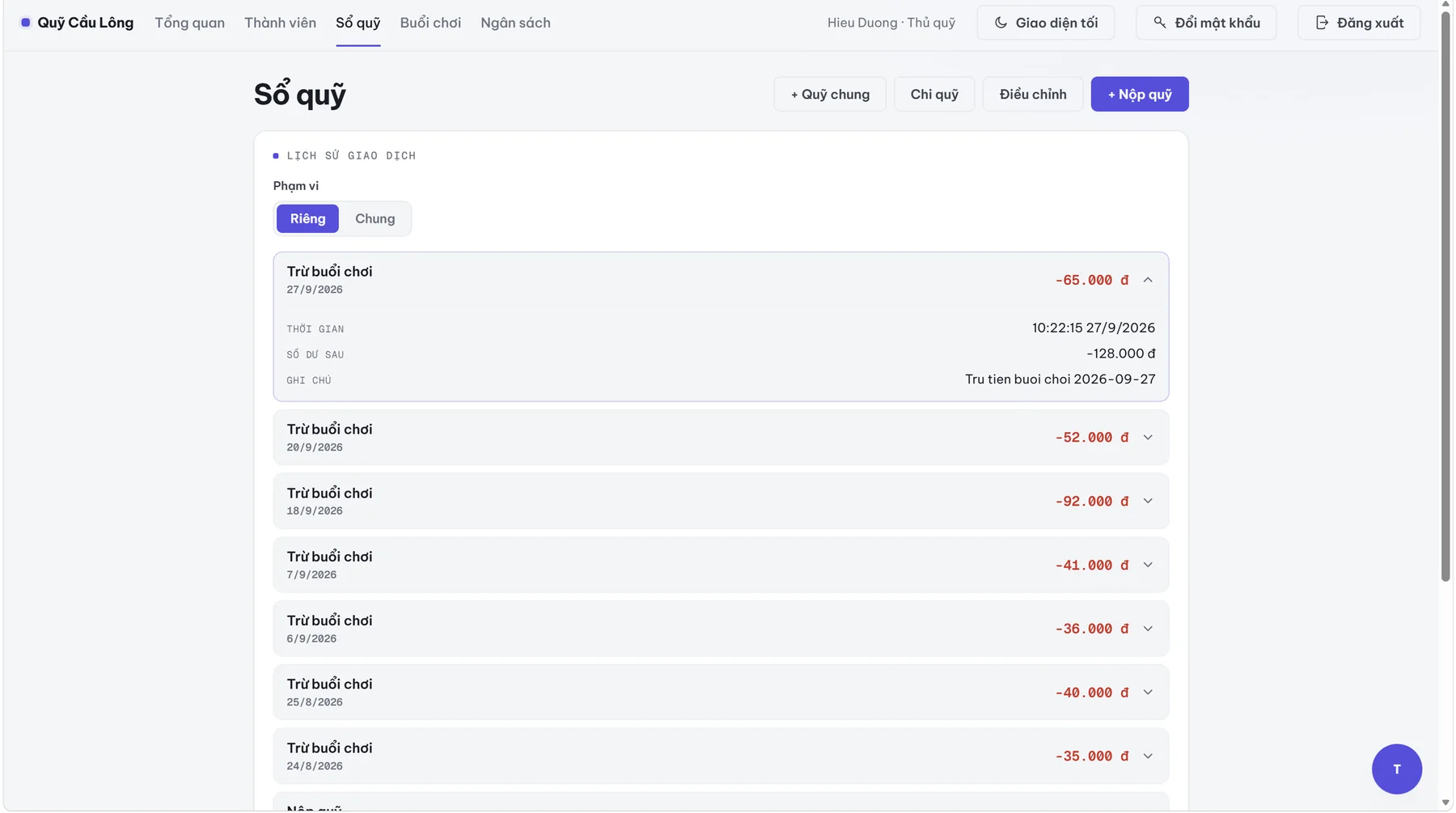Toggle Giao diện tối dark mode
The width and height of the screenshot is (1456, 813).
tap(1046, 23)
